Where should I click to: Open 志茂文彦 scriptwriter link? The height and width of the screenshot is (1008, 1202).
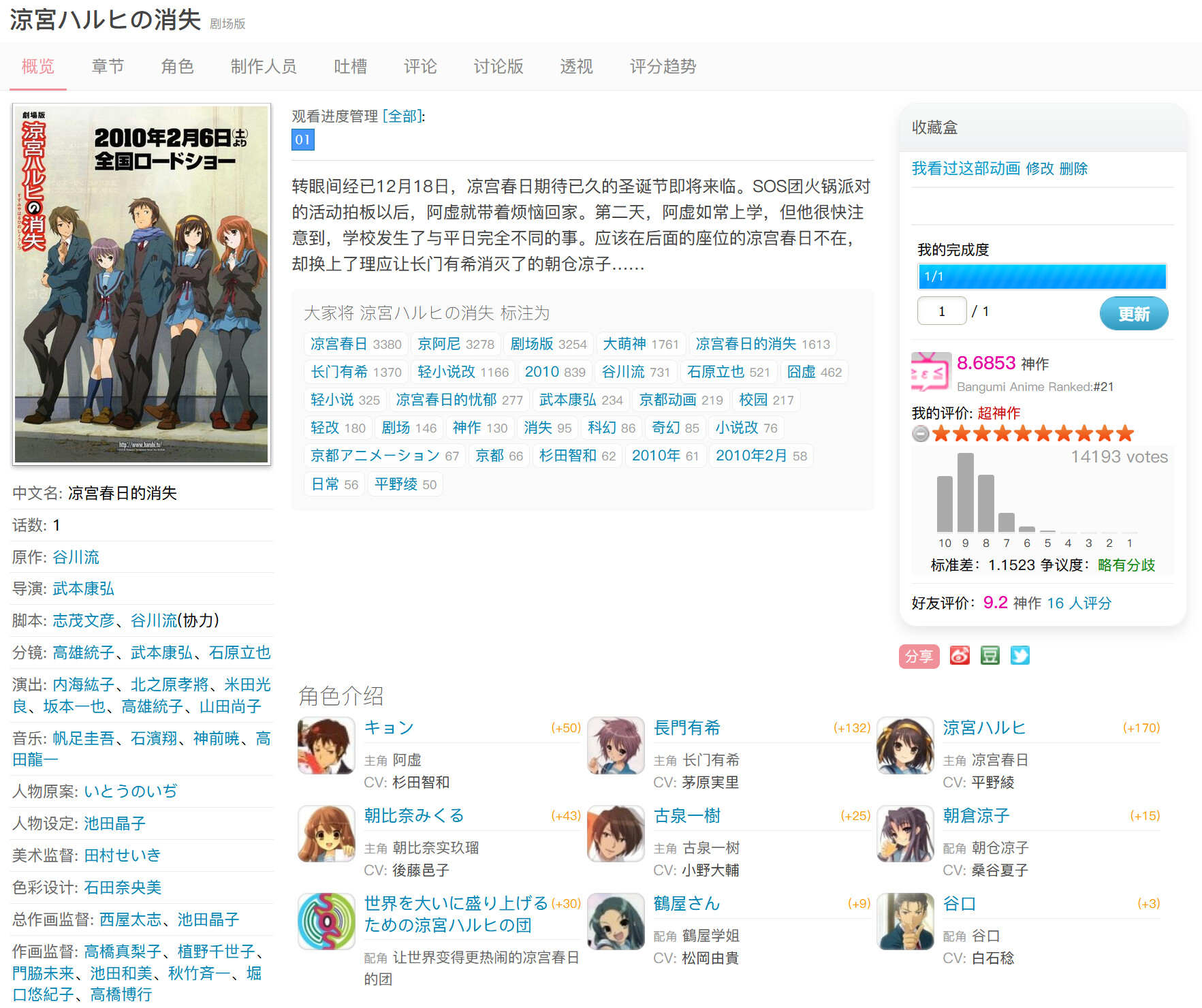pos(84,620)
